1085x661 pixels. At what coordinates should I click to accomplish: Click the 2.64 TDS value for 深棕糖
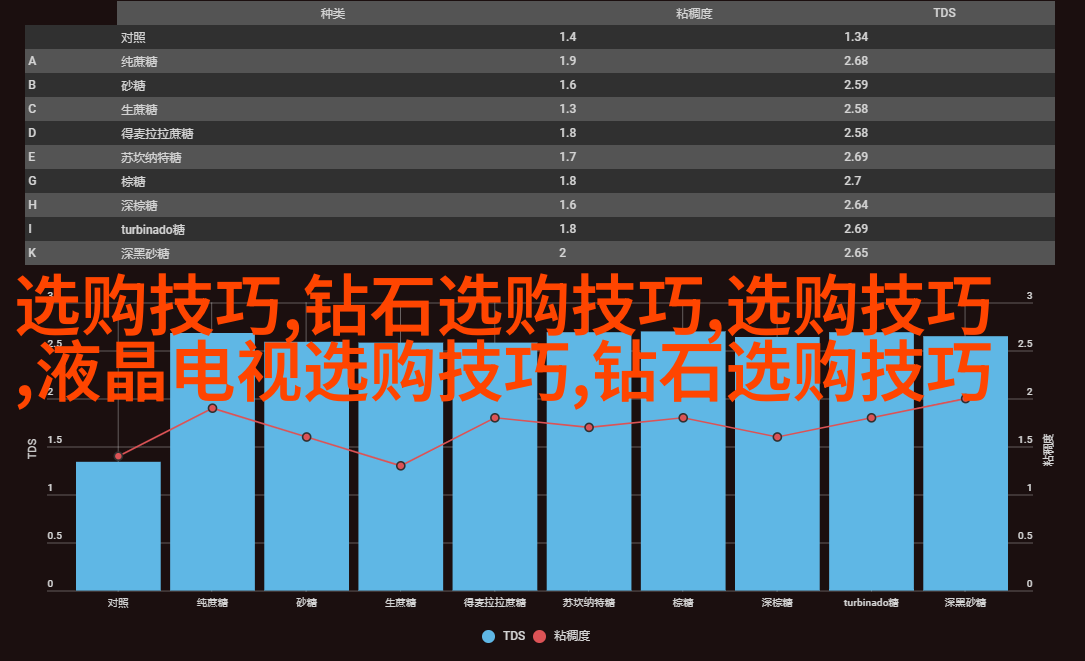point(856,205)
